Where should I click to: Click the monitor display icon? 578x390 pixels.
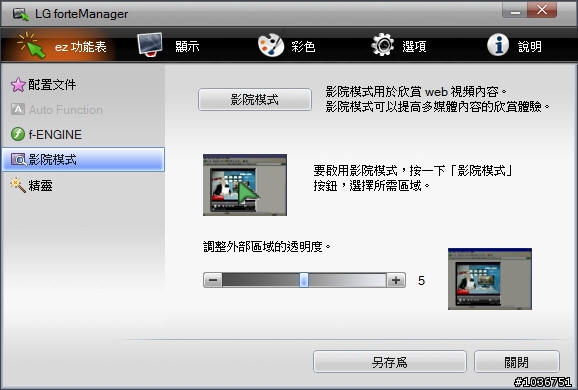click(x=150, y=45)
